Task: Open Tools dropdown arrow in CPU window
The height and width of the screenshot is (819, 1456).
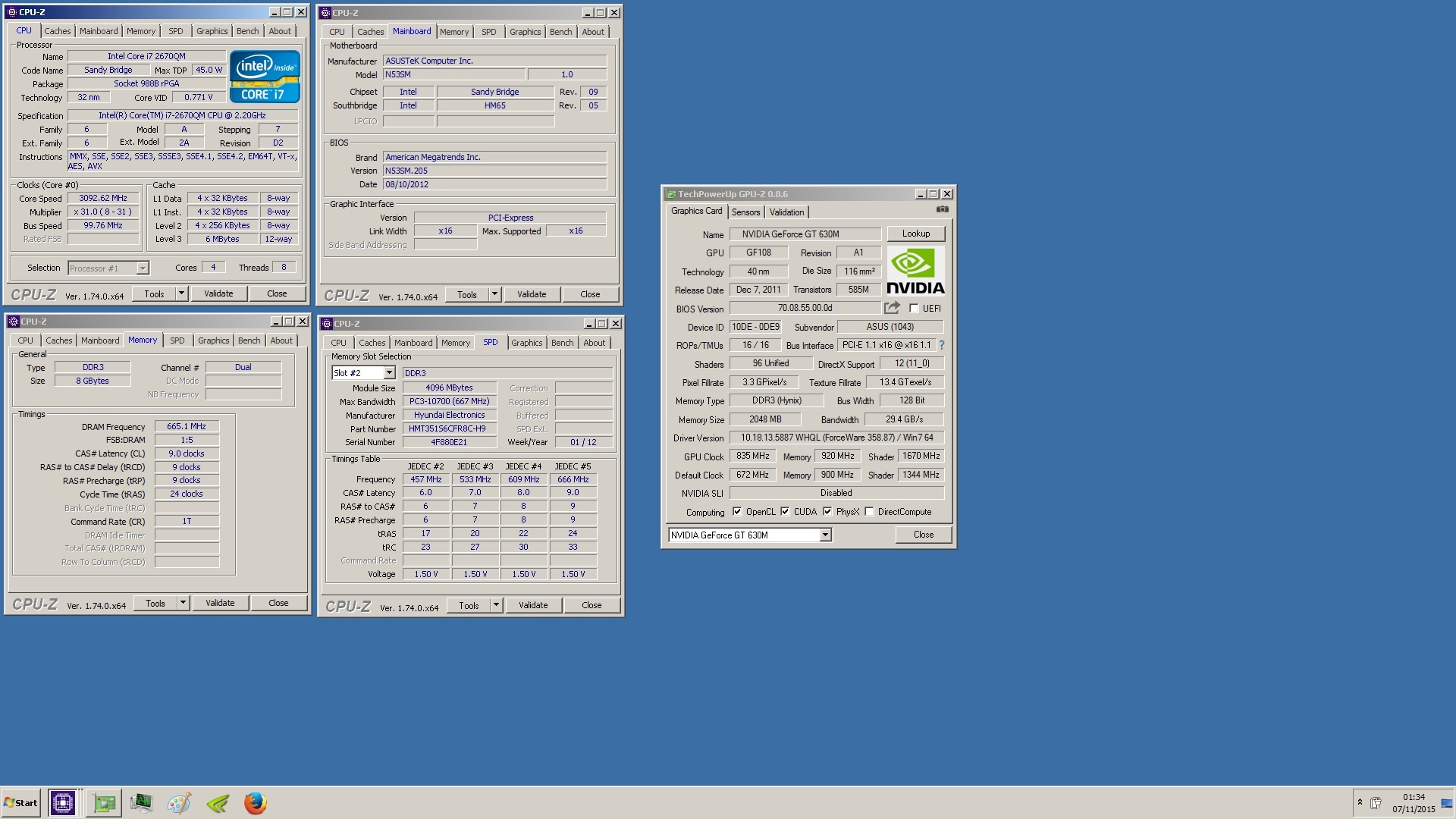Action: click(181, 293)
